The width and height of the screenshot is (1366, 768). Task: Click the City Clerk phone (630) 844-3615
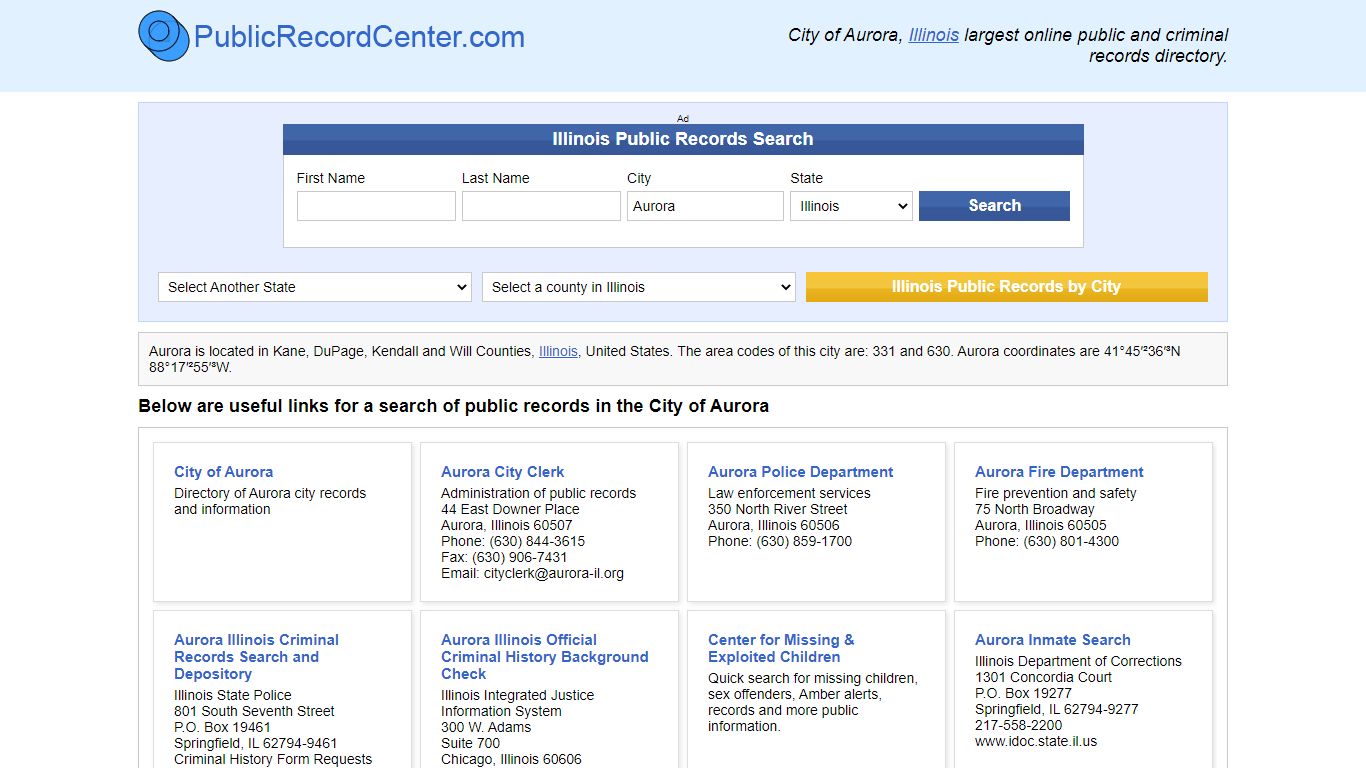point(537,541)
